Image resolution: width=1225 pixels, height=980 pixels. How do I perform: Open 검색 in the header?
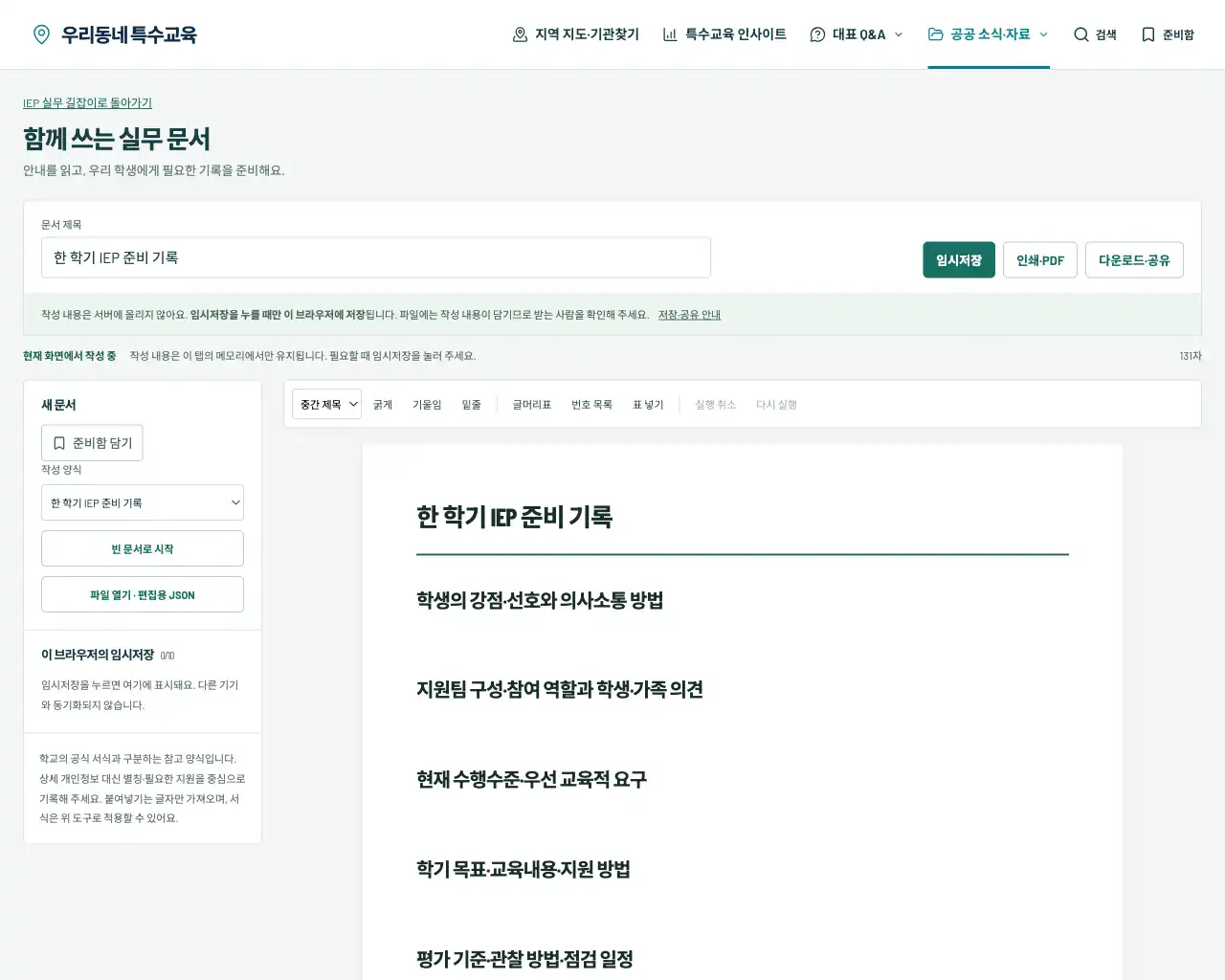(1095, 34)
